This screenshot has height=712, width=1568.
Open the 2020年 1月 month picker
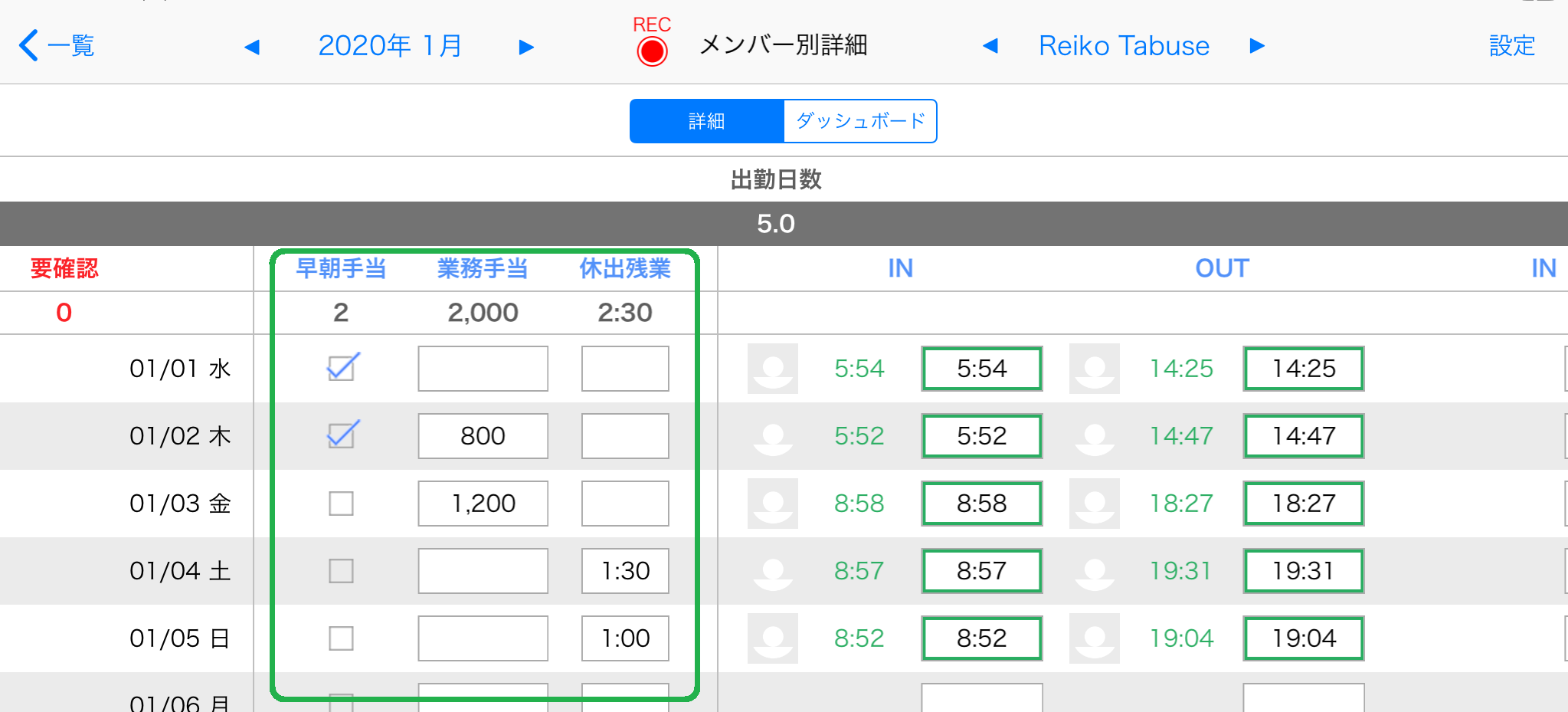pyautogui.click(x=390, y=46)
